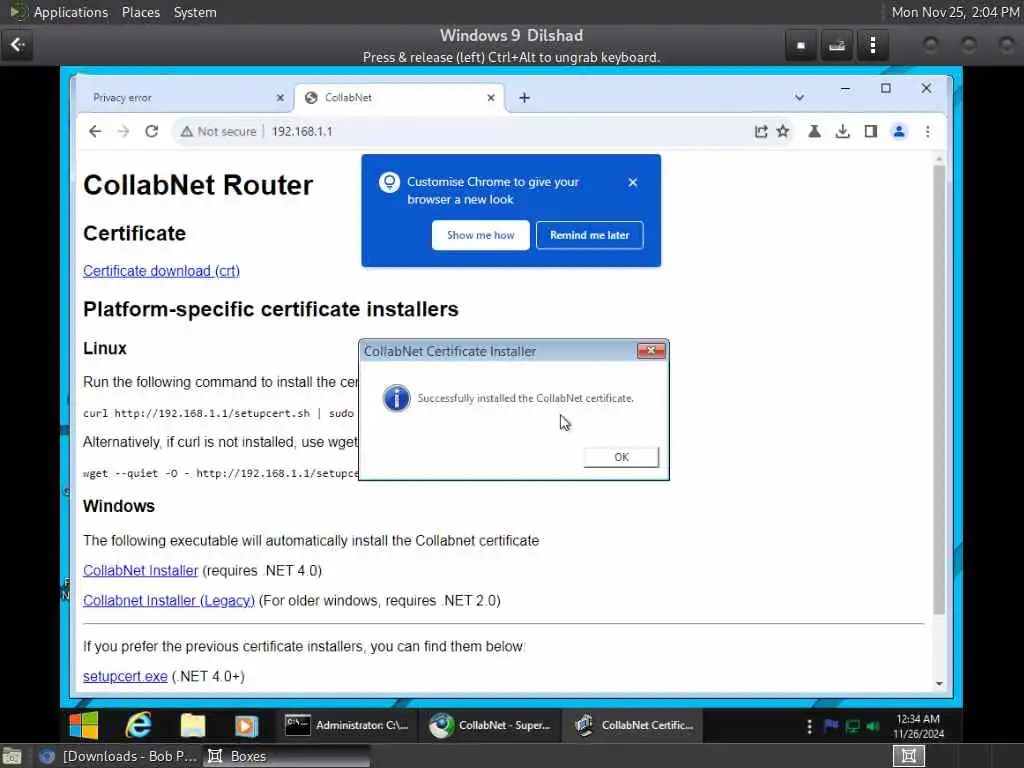Open Chrome Labs flask icon
Screen dimensions: 1024x768
point(814,131)
